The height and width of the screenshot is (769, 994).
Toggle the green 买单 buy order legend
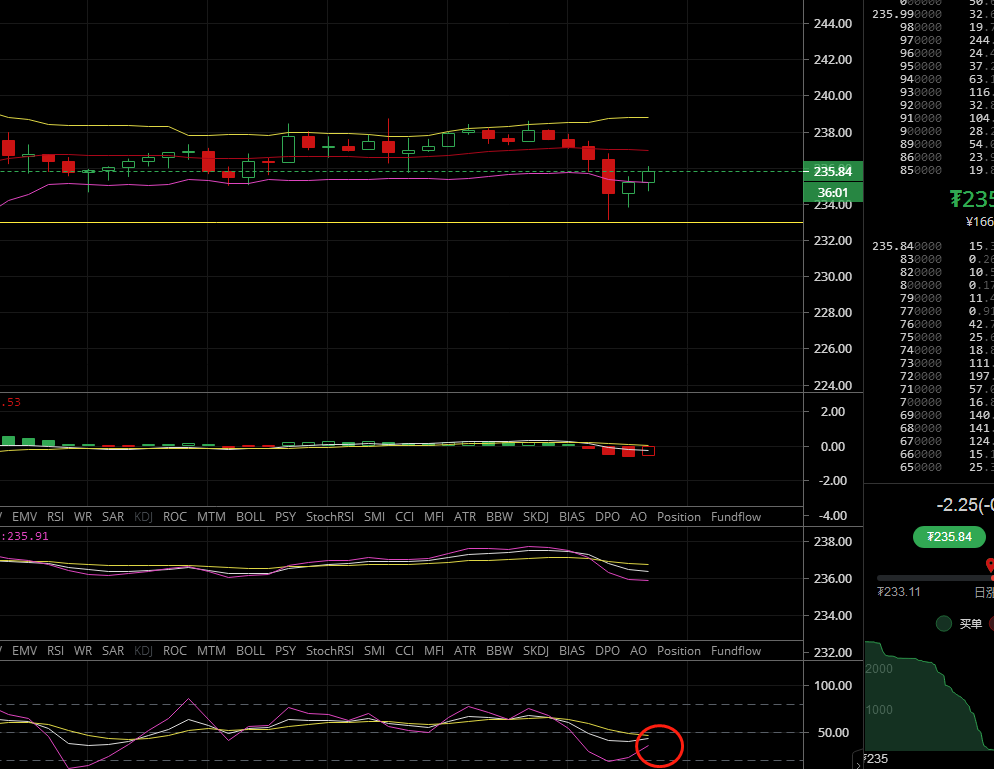(x=943, y=624)
